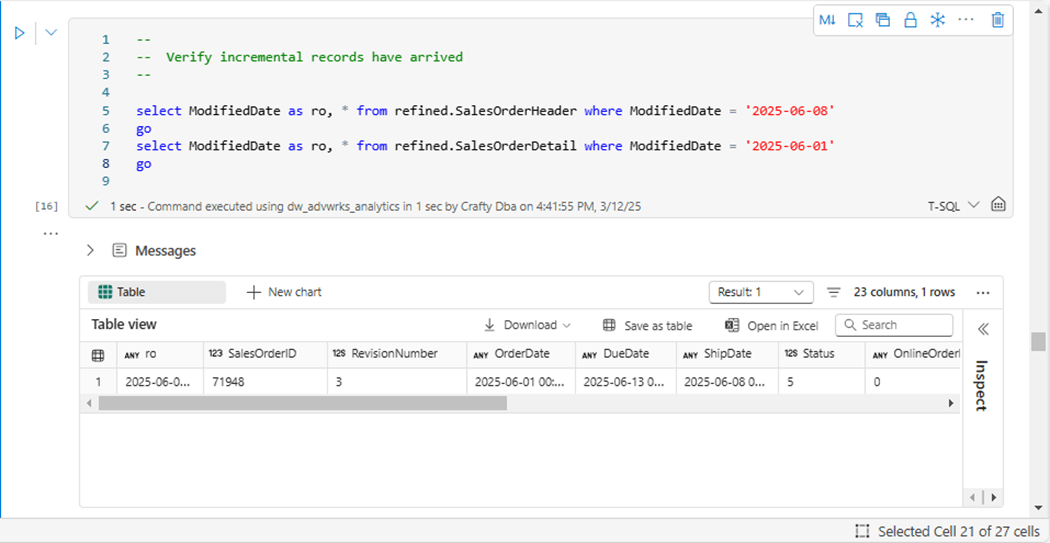Expand the run options chevron beside play

pos(51,33)
